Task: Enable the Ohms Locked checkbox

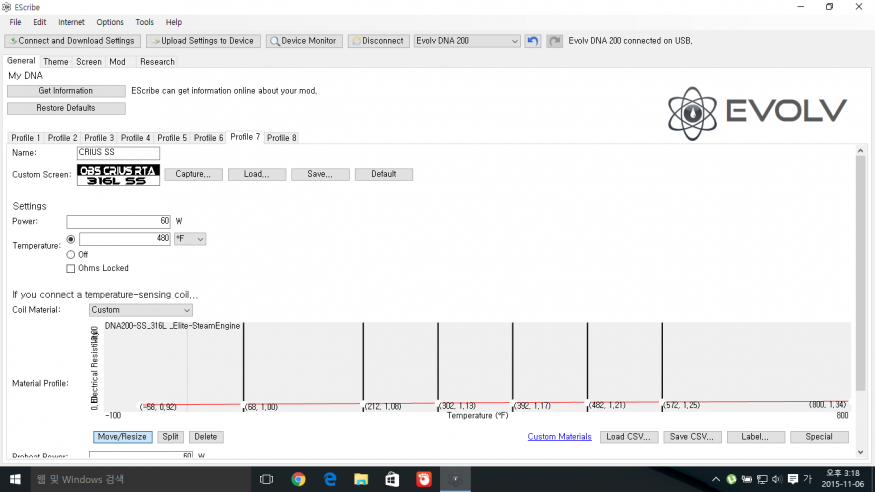Action: [x=70, y=268]
